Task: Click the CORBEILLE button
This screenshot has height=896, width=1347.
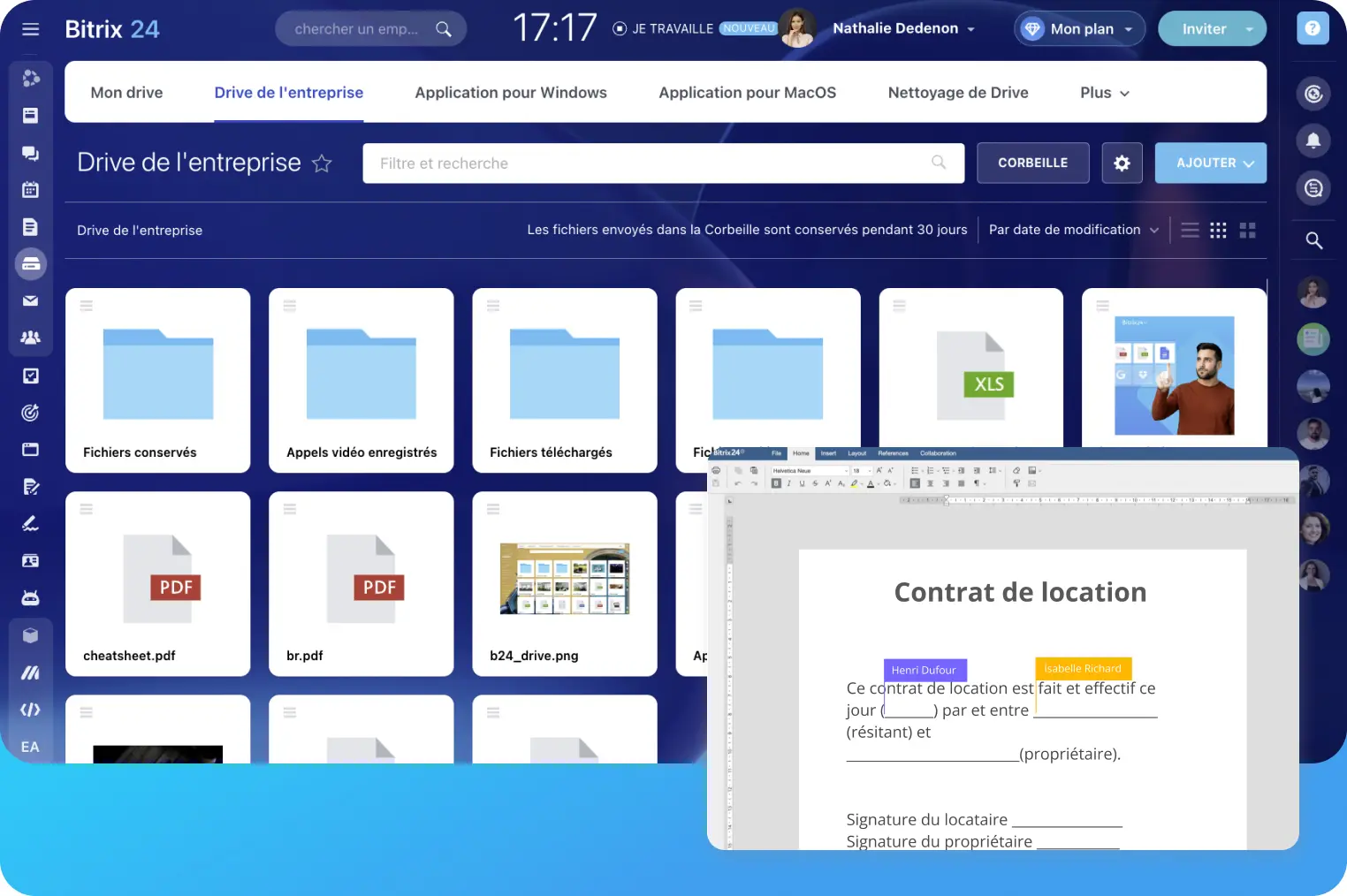Action: tap(1032, 163)
